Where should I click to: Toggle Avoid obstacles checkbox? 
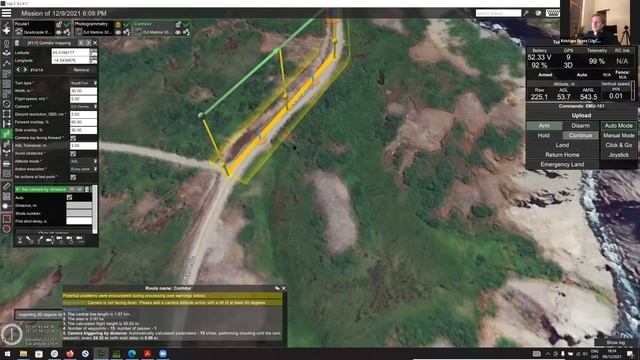click(x=73, y=153)
